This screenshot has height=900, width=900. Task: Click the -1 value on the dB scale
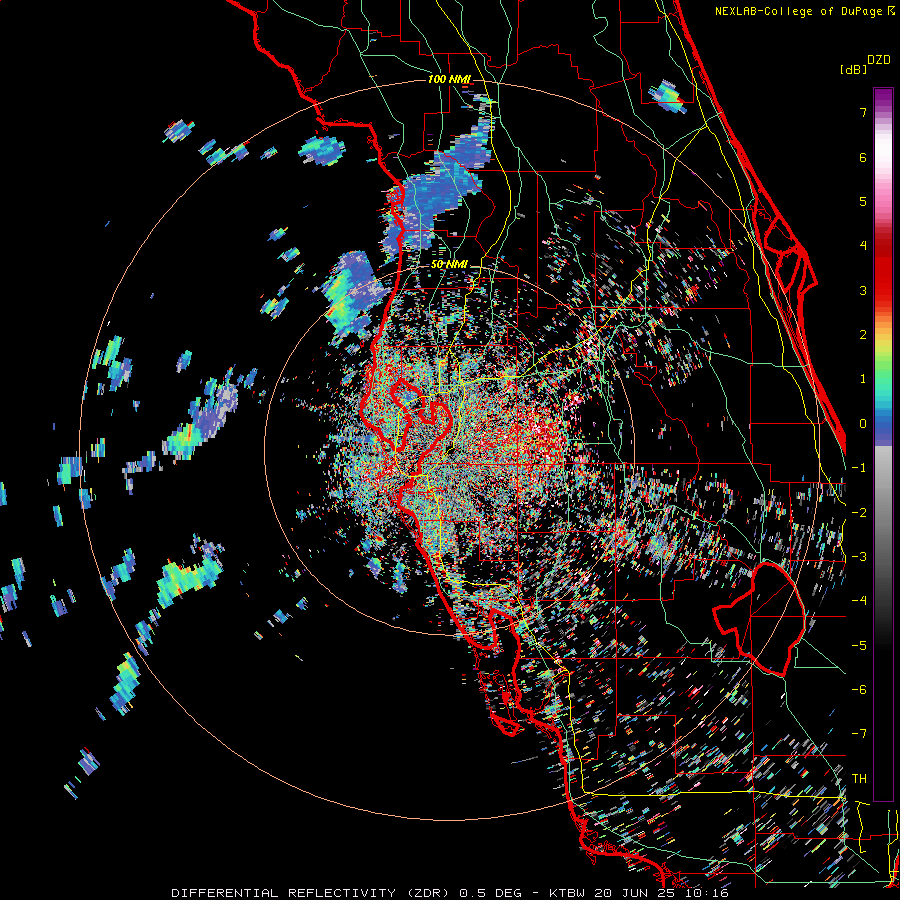pos(859,468)
